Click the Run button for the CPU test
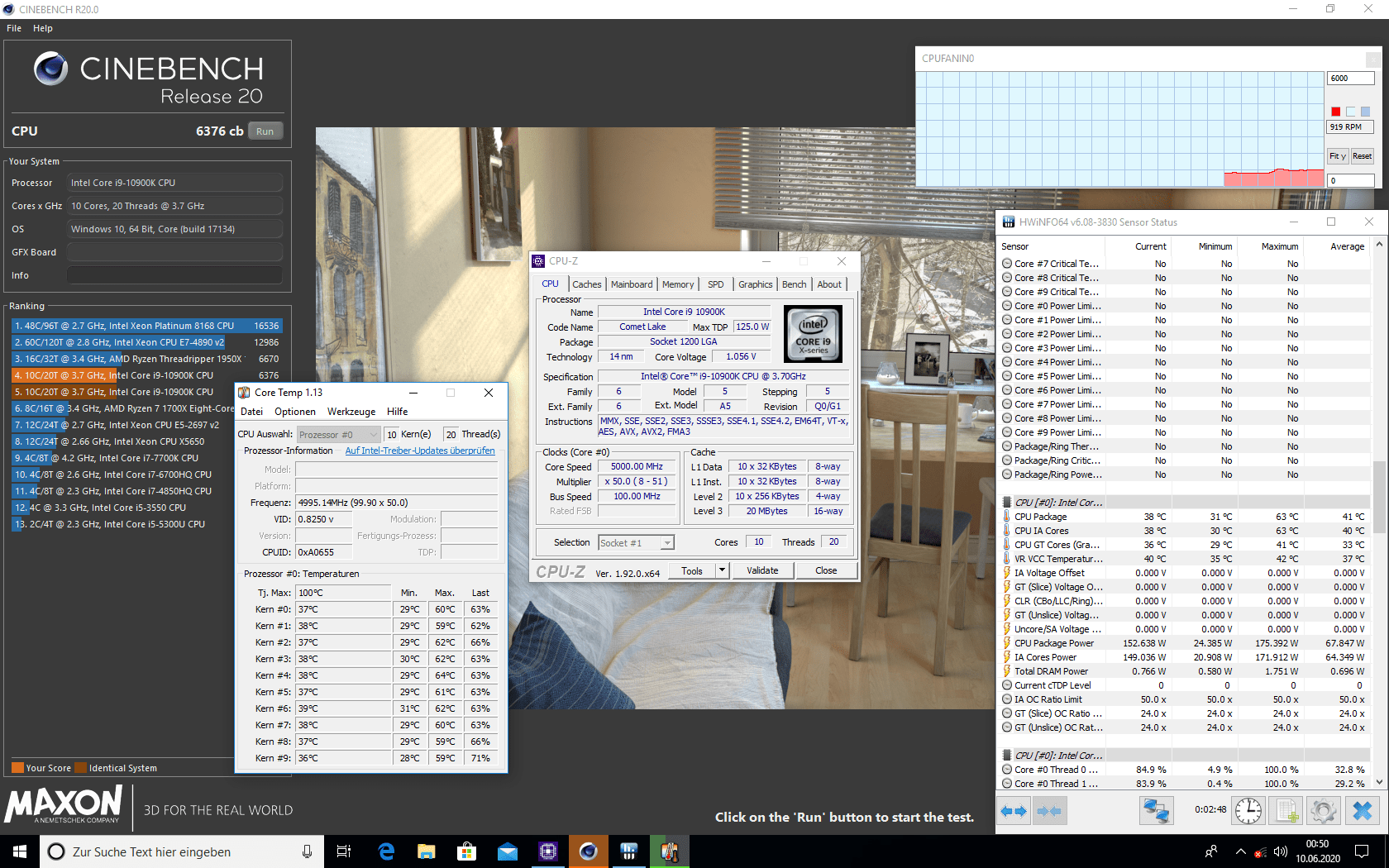Viewport: 1389px width, 868px height. coord(265,131)
